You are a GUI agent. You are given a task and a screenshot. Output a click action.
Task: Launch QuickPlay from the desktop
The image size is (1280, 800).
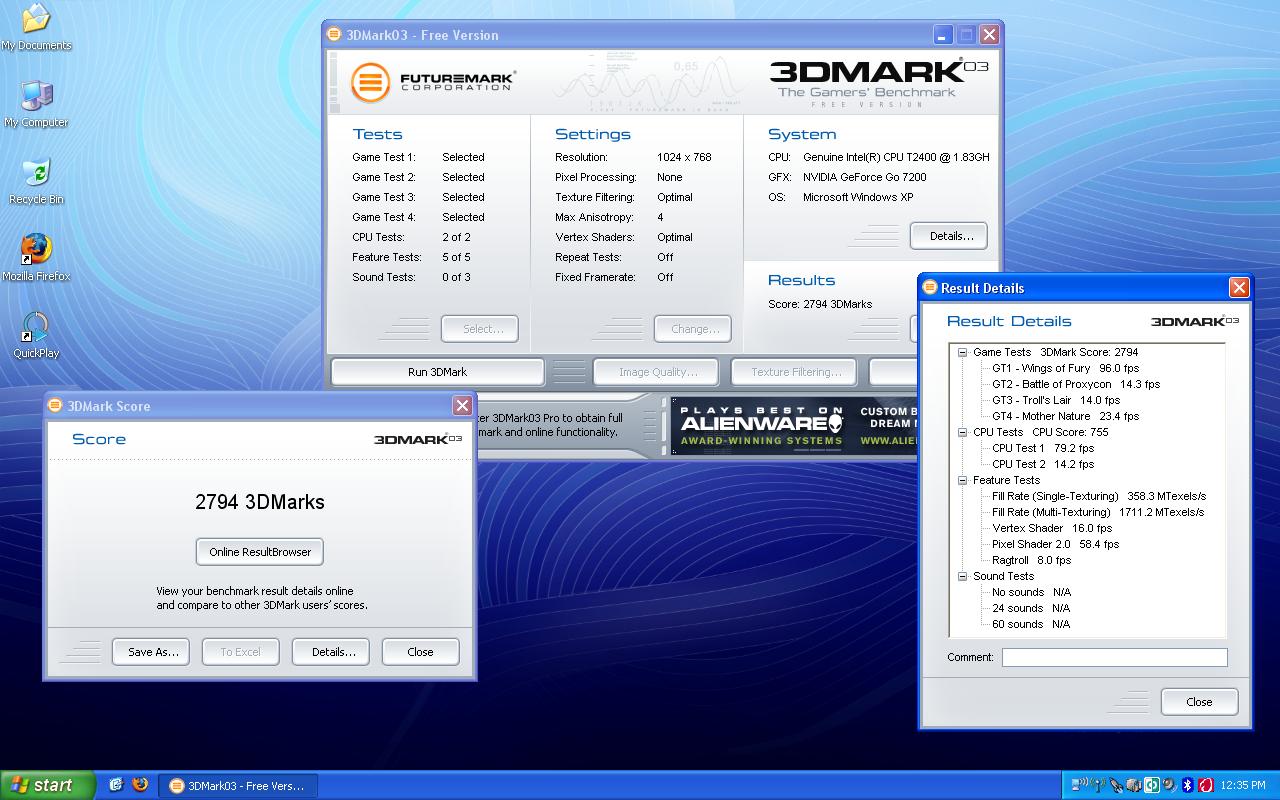36,335
